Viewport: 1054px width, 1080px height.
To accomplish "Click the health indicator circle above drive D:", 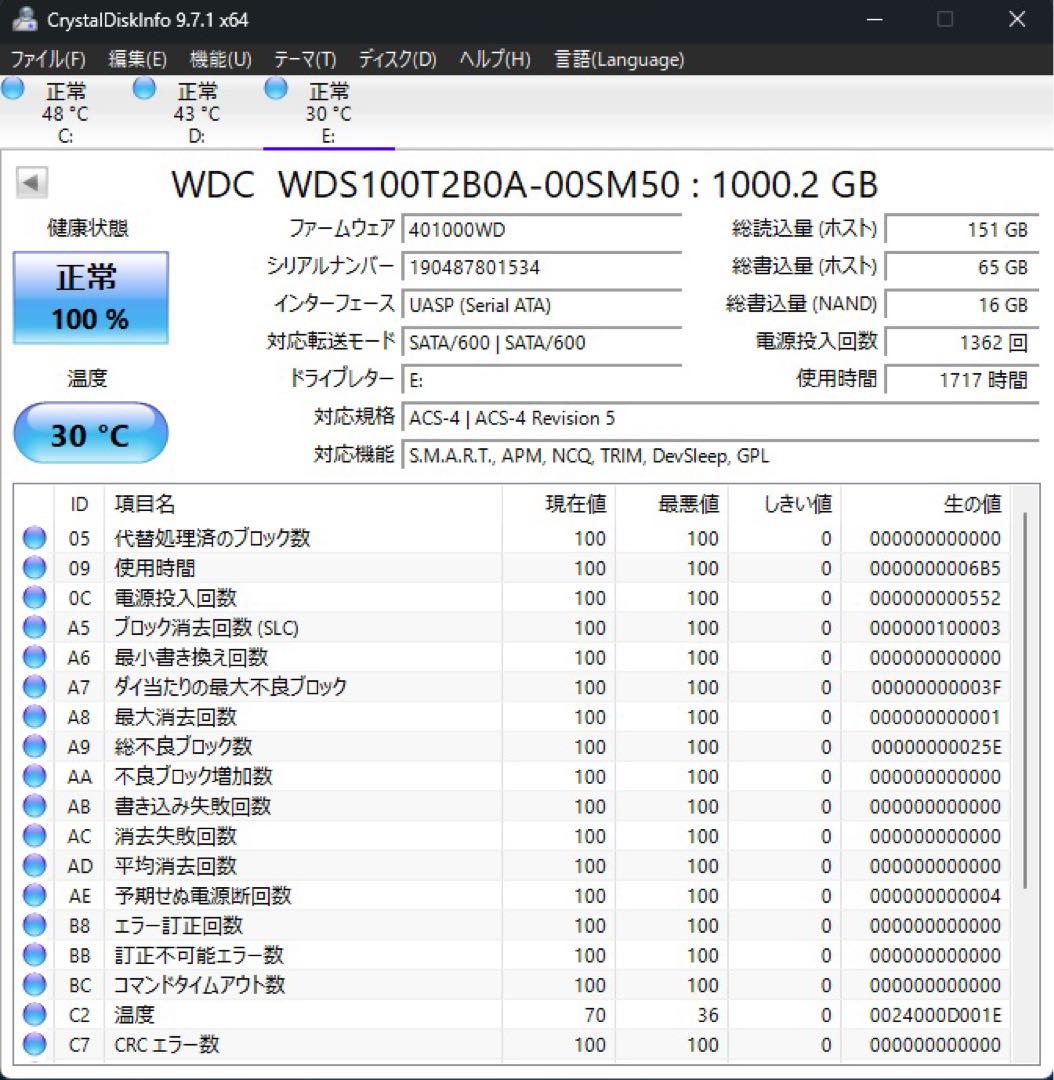I will [143, 89].
